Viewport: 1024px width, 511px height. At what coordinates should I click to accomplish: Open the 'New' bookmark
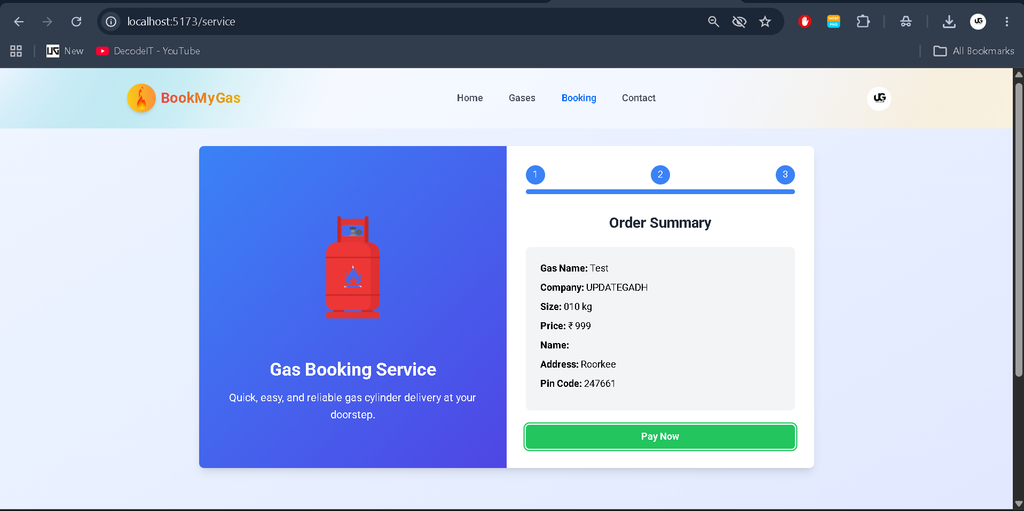65,51
